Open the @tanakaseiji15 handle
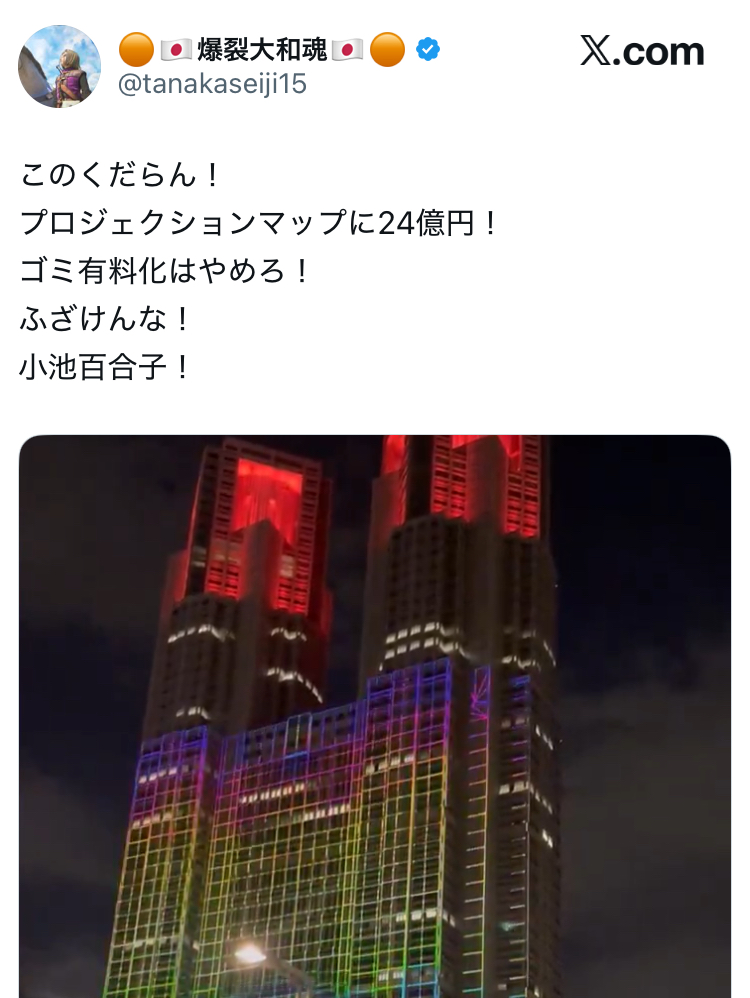750x998 pixels. [213, 84]
